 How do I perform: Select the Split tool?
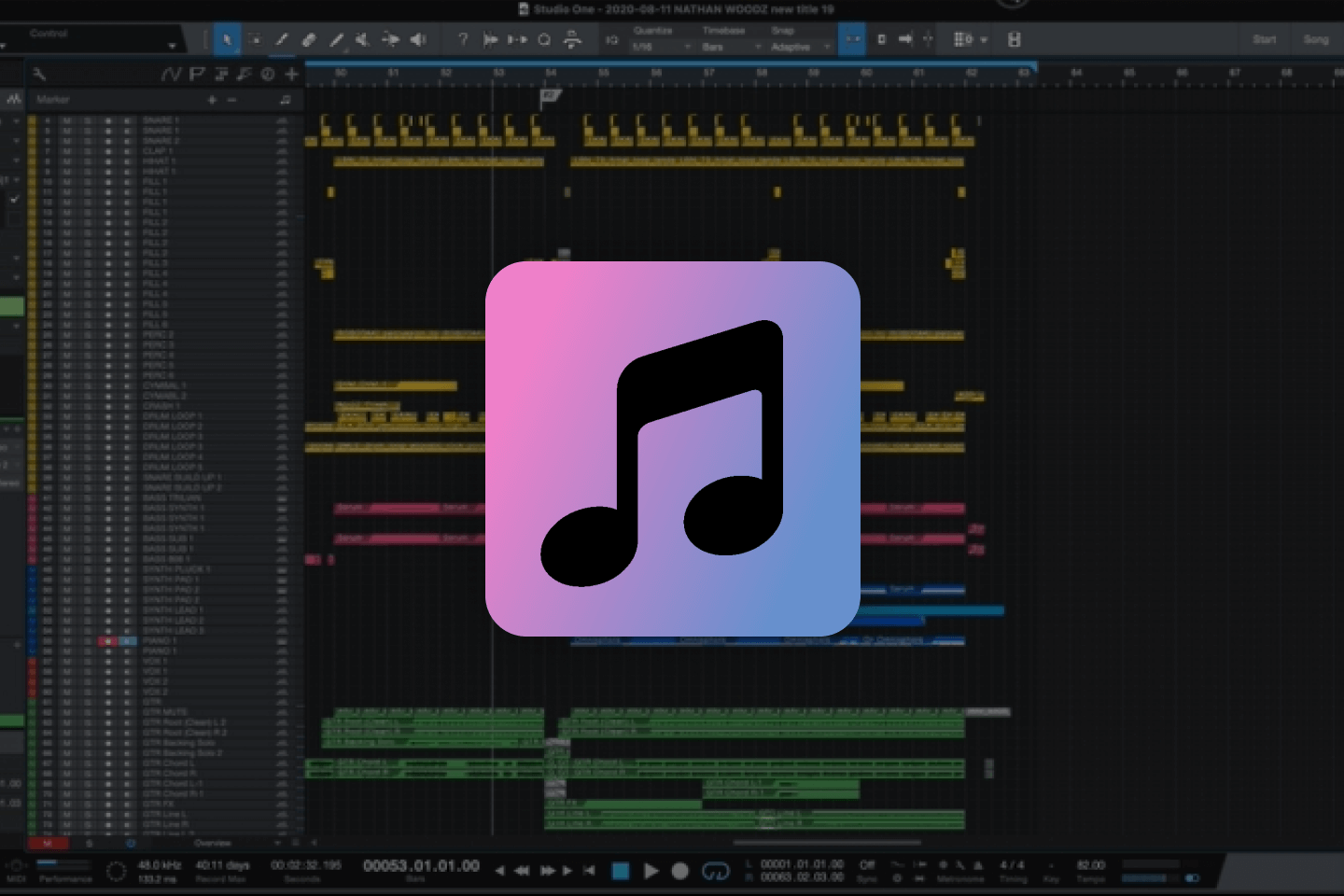[x=281, y=40]
